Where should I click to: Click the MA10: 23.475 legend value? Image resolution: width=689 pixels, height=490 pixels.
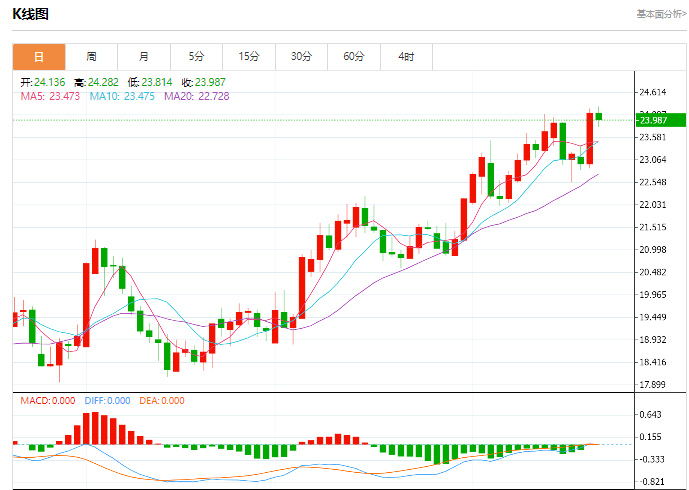coord(122,96)
